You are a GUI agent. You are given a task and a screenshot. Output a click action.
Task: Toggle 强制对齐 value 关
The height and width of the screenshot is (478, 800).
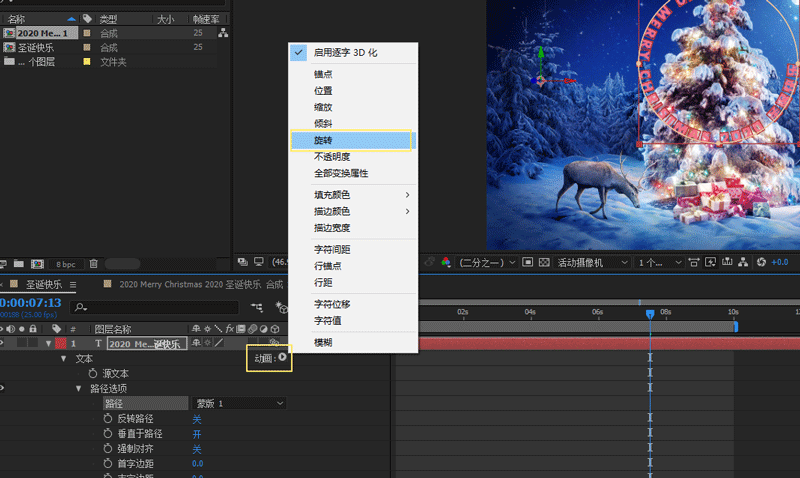coord(196,449)
